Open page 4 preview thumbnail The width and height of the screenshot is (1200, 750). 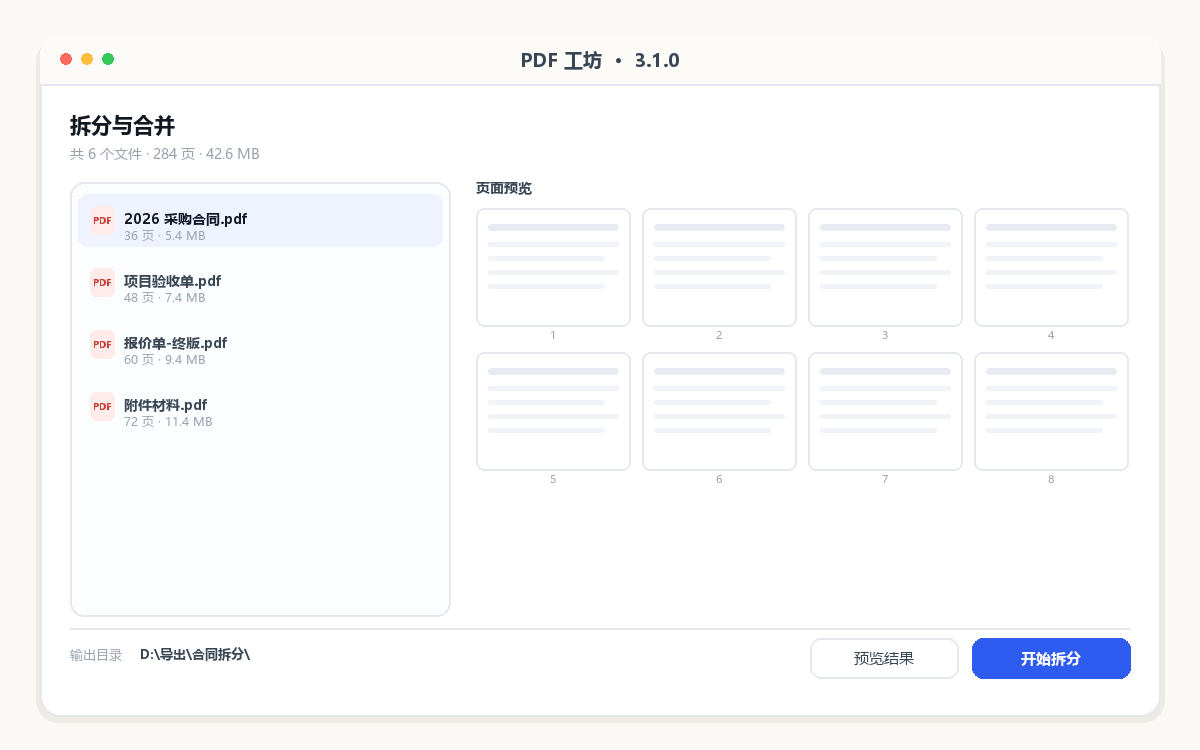(1051, 267)
